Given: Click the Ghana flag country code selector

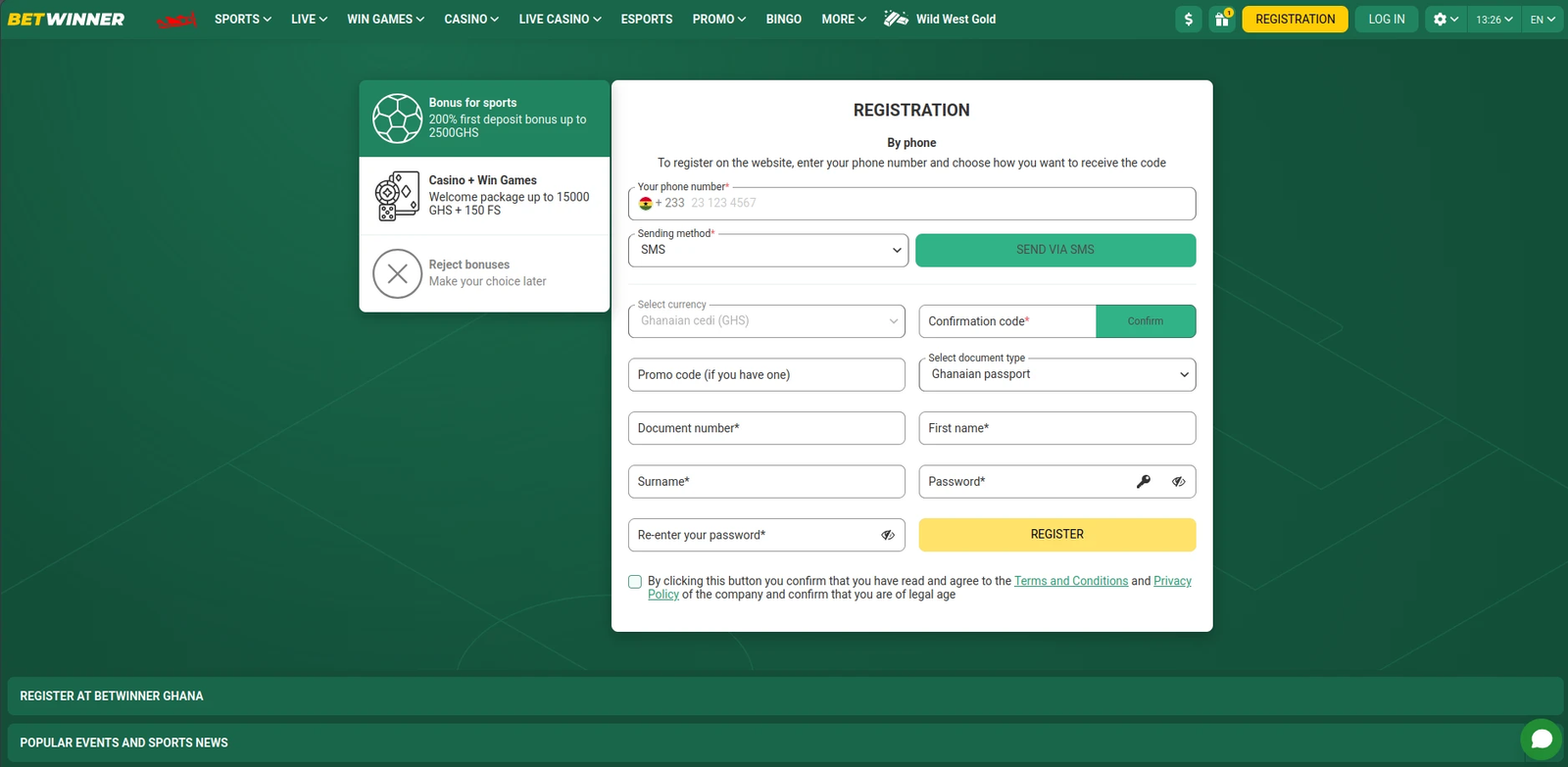Looking at the screenshot, I should click(661, 204).
